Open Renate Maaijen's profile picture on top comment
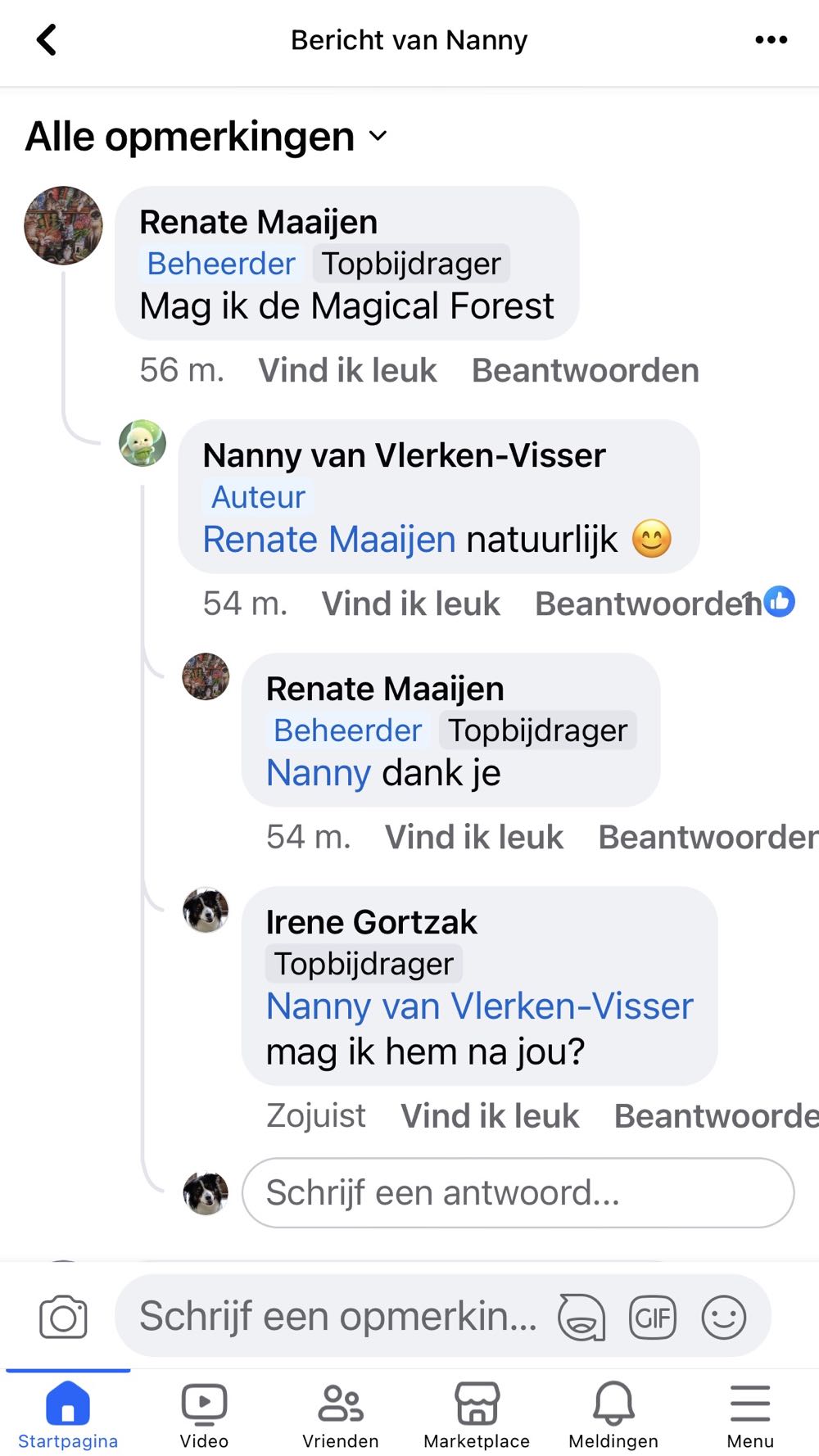This screenshot has height=1456, width=819. coord(64,225)
